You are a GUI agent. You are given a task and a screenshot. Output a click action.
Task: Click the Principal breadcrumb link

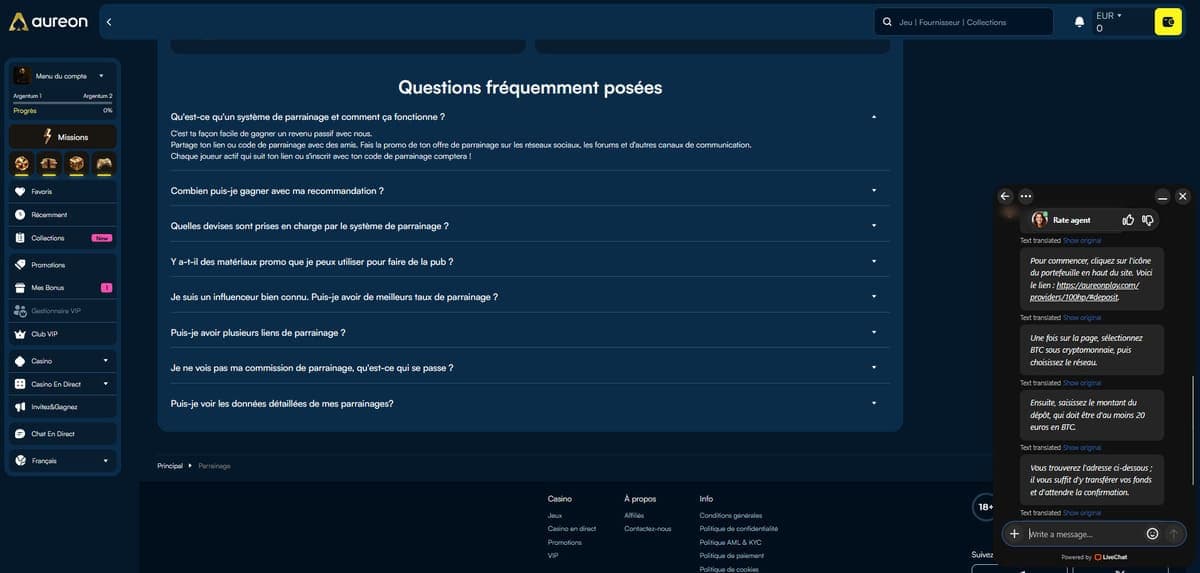coord(170,466)
